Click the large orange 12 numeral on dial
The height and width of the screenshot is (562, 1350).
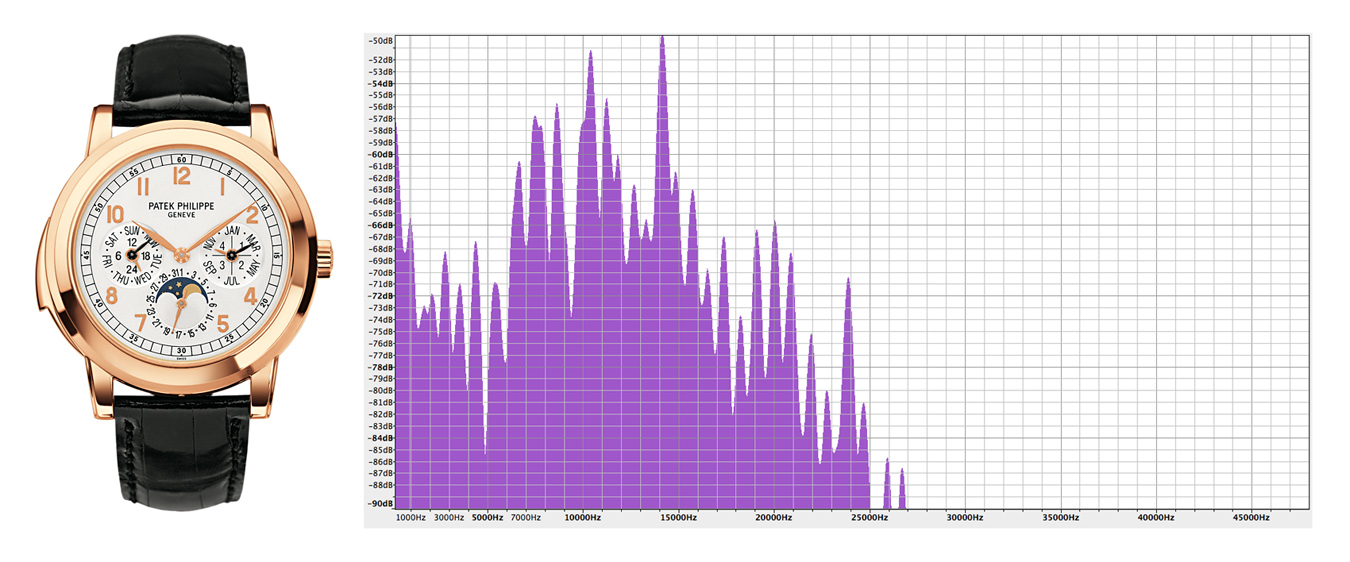(182, 176)
